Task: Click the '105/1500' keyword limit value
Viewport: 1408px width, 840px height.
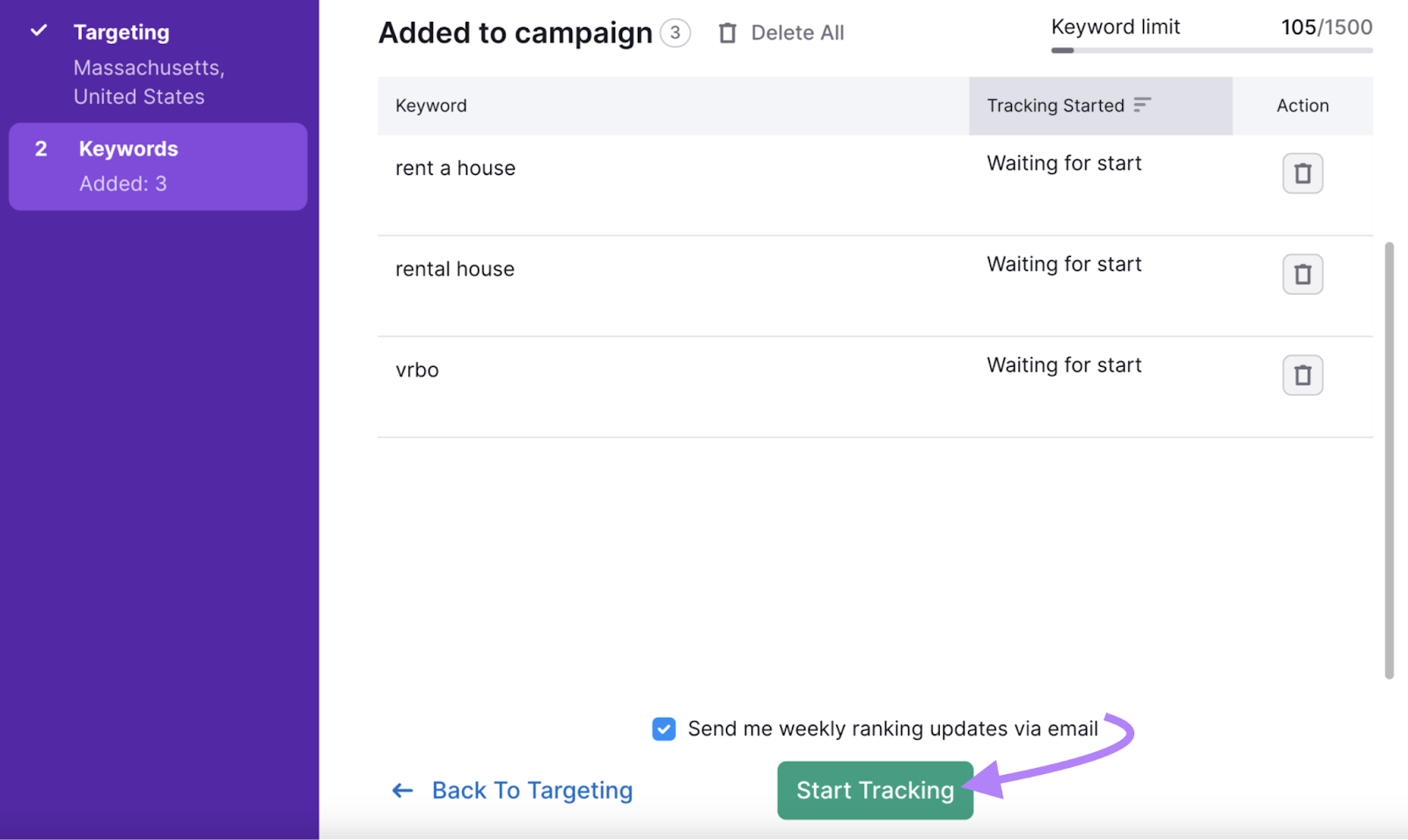Action: tap(1326, 27)
